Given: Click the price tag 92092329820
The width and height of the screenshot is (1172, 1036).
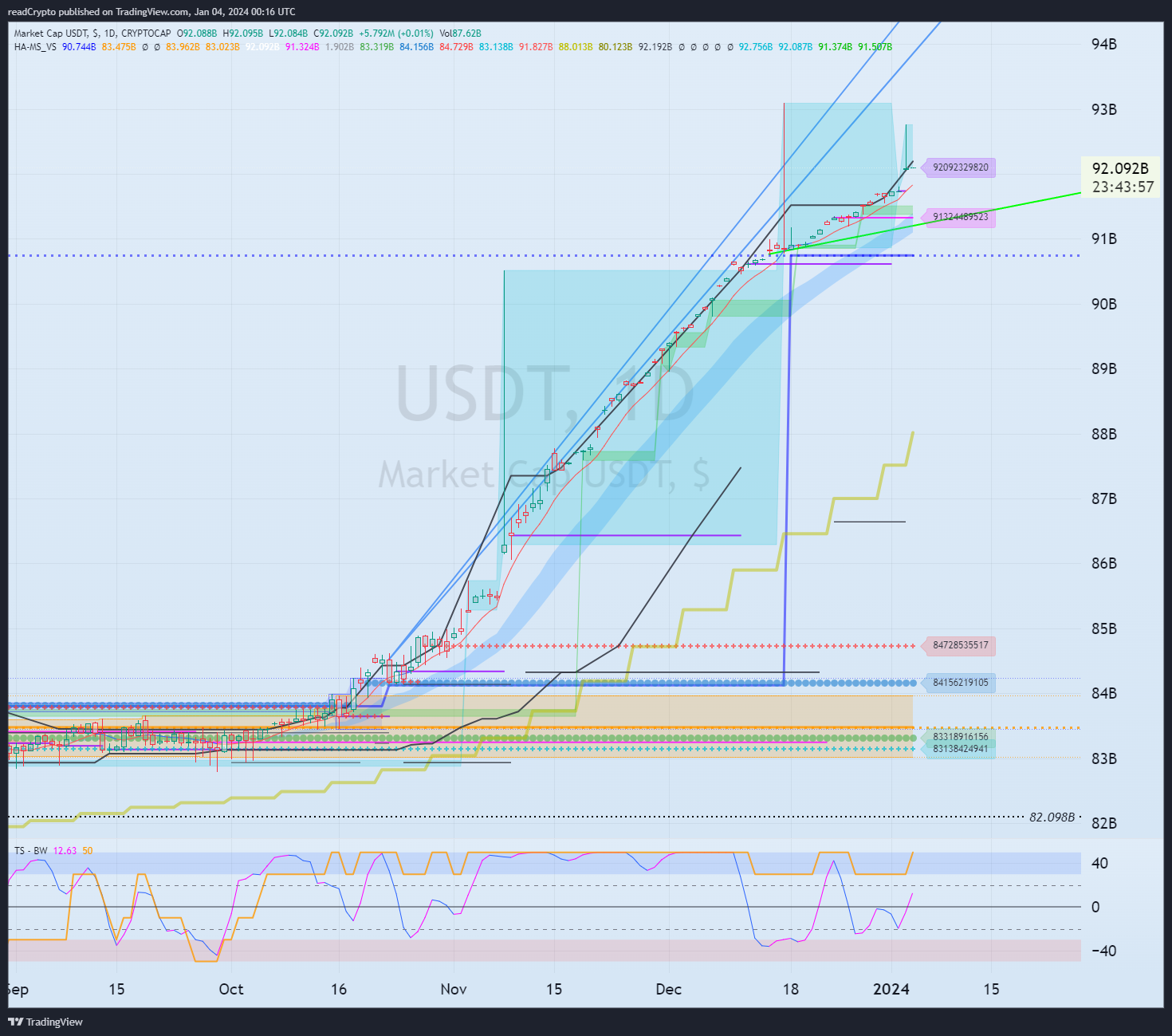Looking at the screenshot, I should [960, 167].
